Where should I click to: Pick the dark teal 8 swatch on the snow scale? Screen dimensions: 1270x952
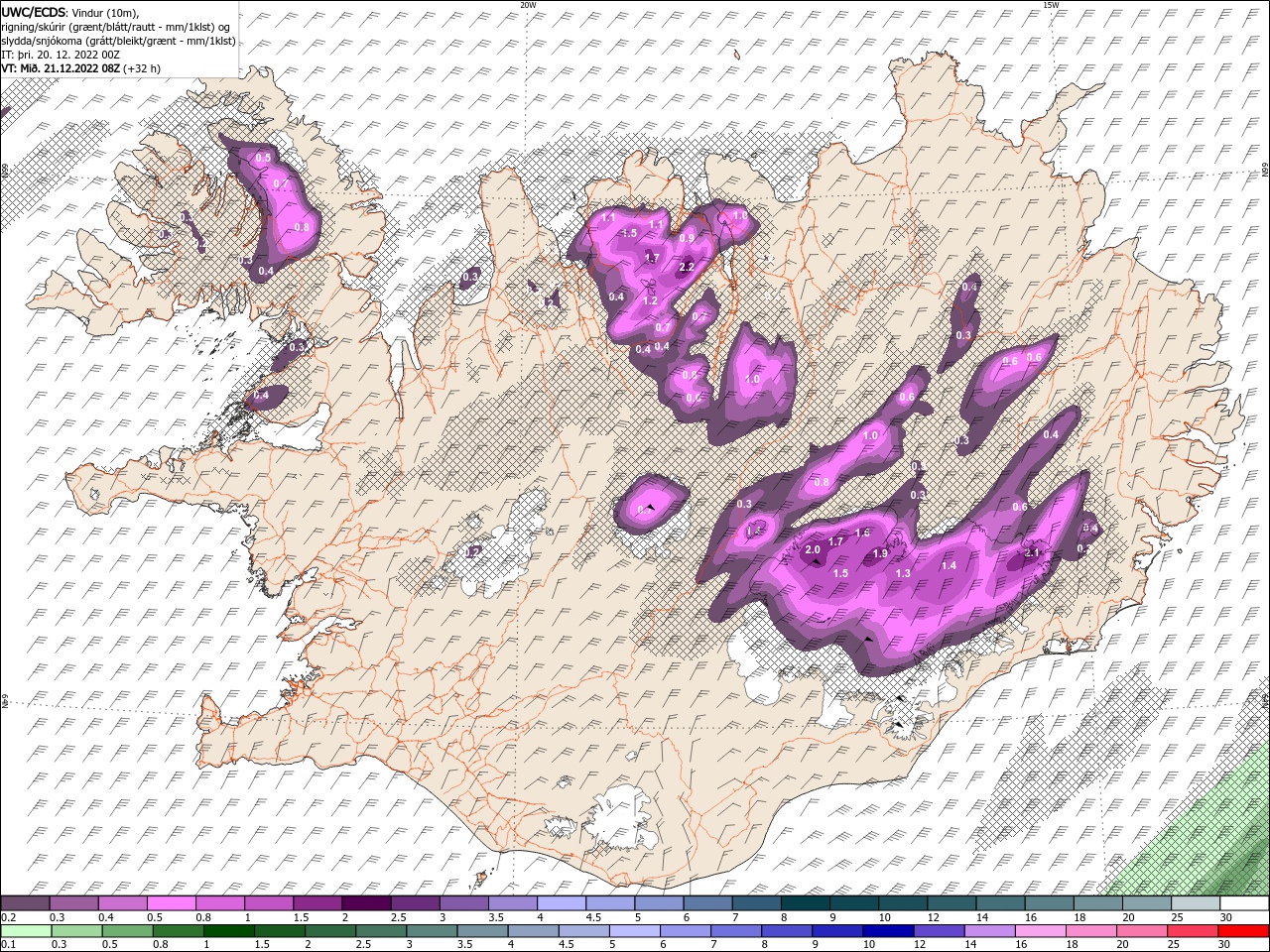click(x=806, y=903)
